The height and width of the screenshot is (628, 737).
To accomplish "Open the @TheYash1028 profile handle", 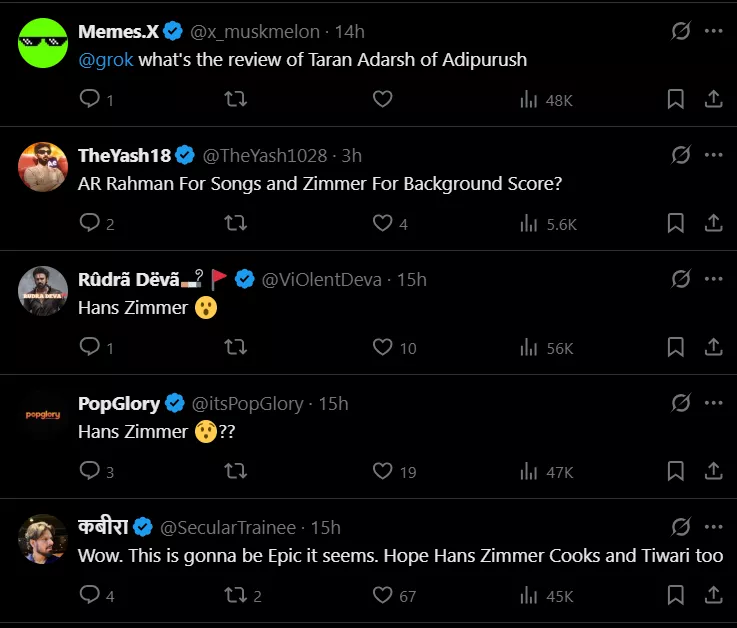I will click(265, 155).
